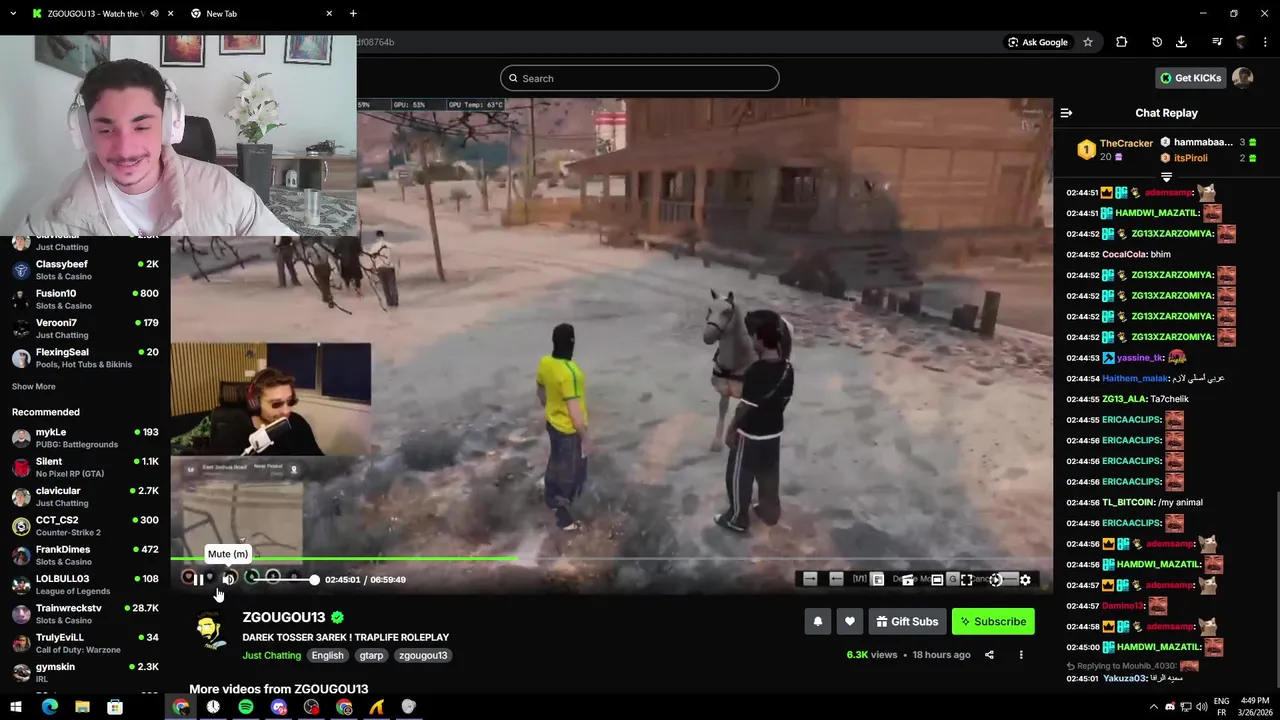Click TL_BITCOIN username in chat
Viewport: 1280px width, 720px height.
pyautogui.click(x=1128, y=502)
